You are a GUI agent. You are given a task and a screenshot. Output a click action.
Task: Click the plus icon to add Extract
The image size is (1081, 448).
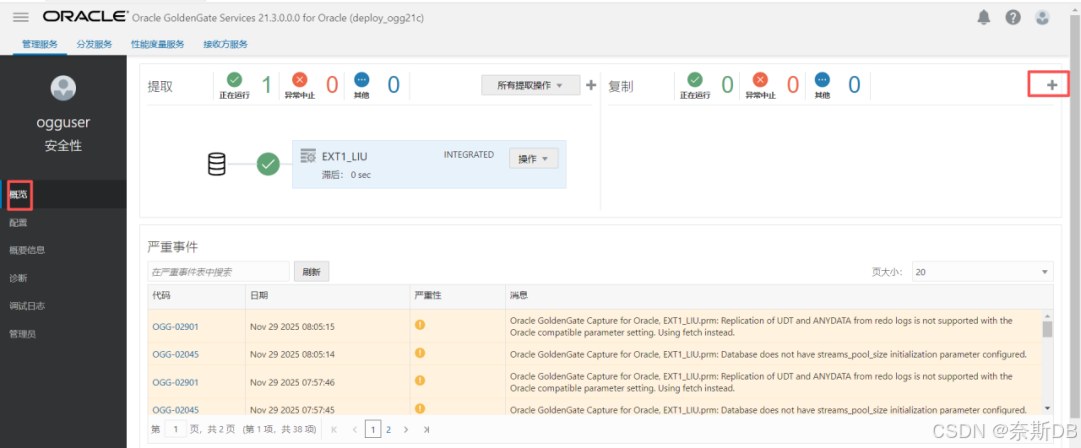point(591,86)
